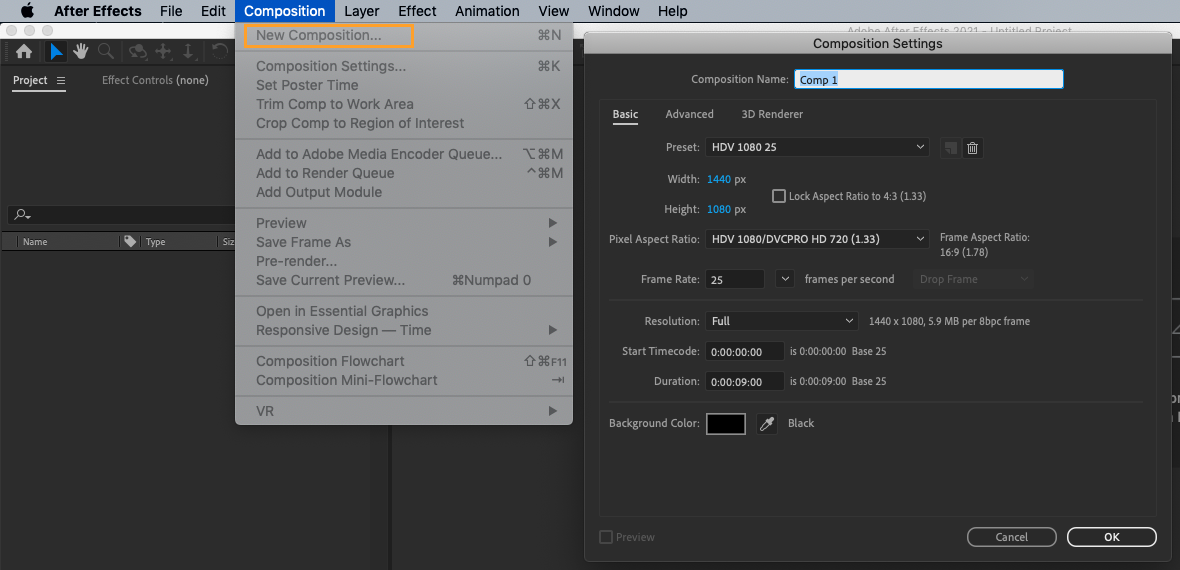1180x570 pixels.
Task: Open the Project panel hamburger menu
Action: (x=61, y=81)
